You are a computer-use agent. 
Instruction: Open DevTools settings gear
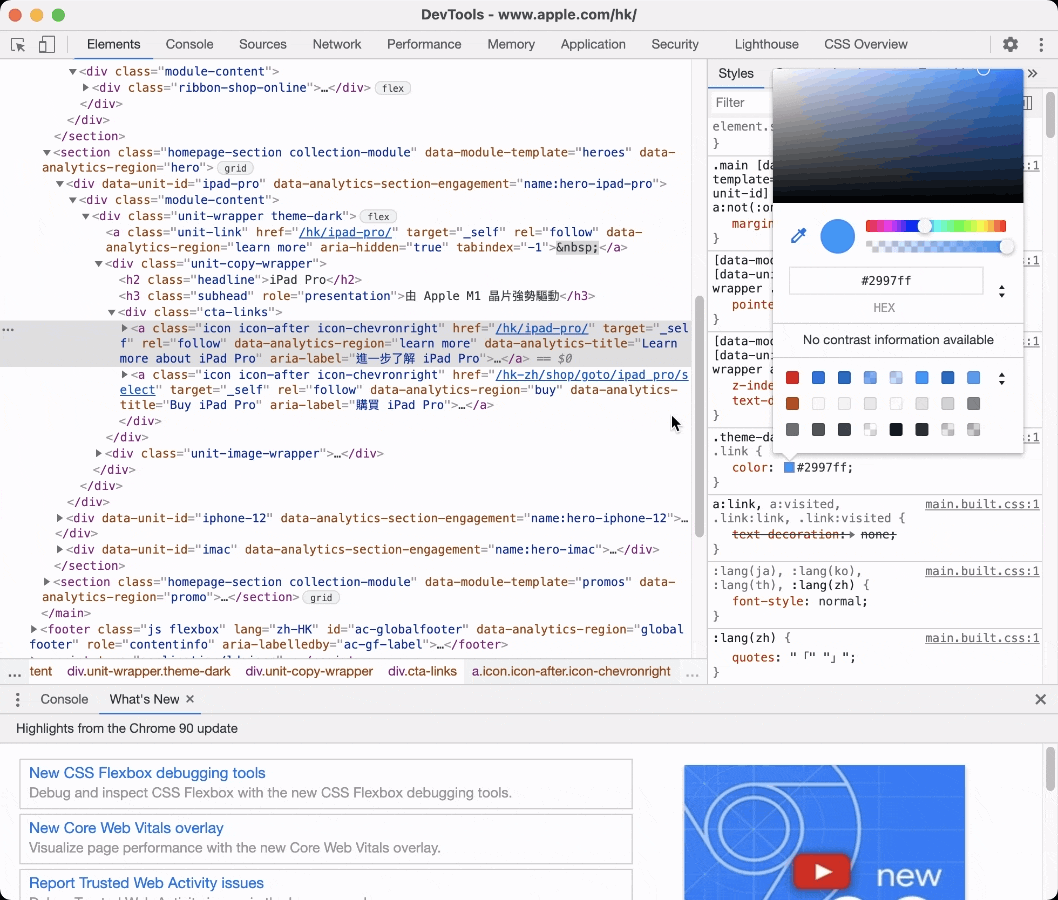click(1010, 45)
